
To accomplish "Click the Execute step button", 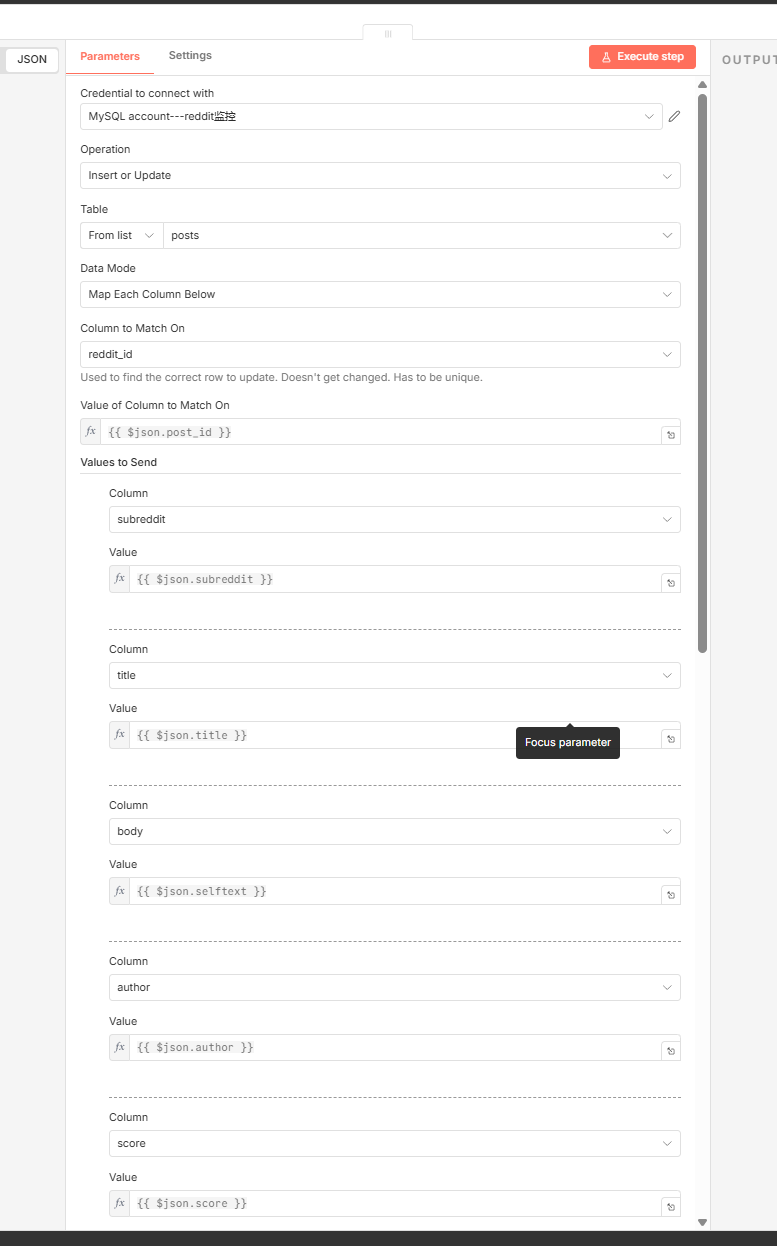I will click(642, 57).
